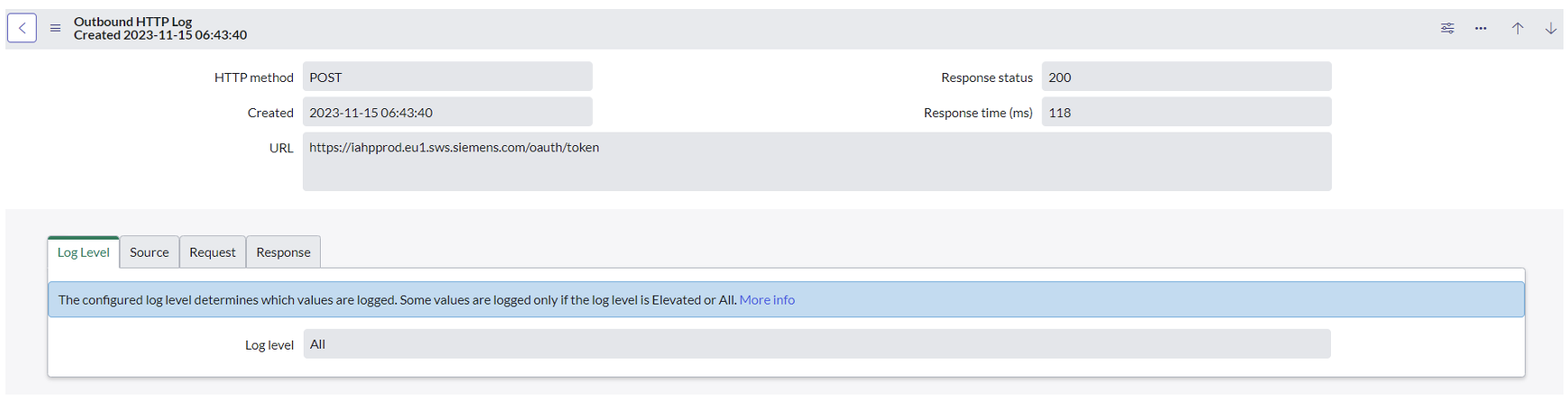Click the Log level field showing All
This screenshot has width=1568, height=400.
(817, 343)
